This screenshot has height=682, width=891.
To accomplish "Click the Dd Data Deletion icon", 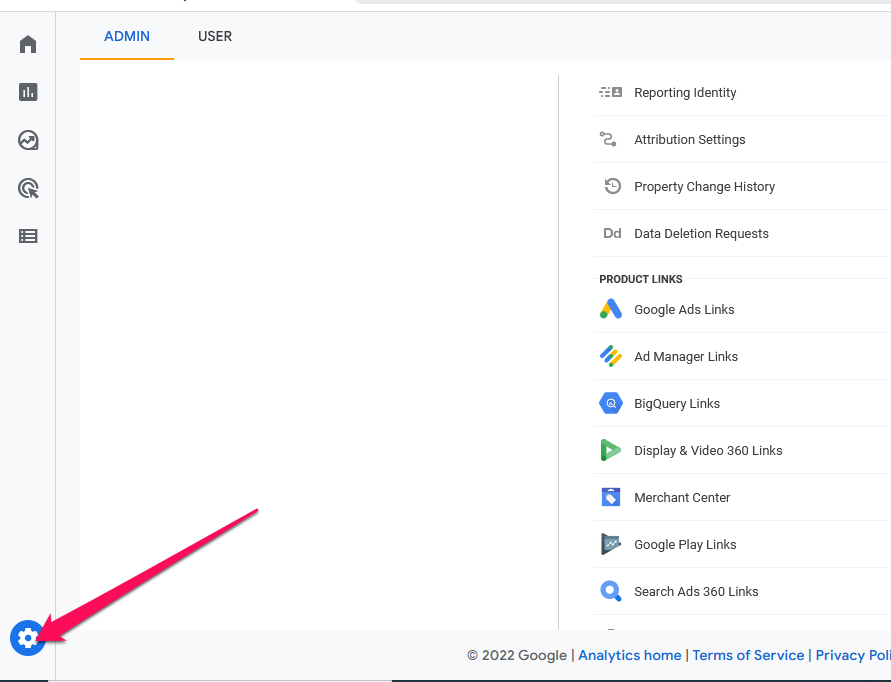I will [612, 233].
